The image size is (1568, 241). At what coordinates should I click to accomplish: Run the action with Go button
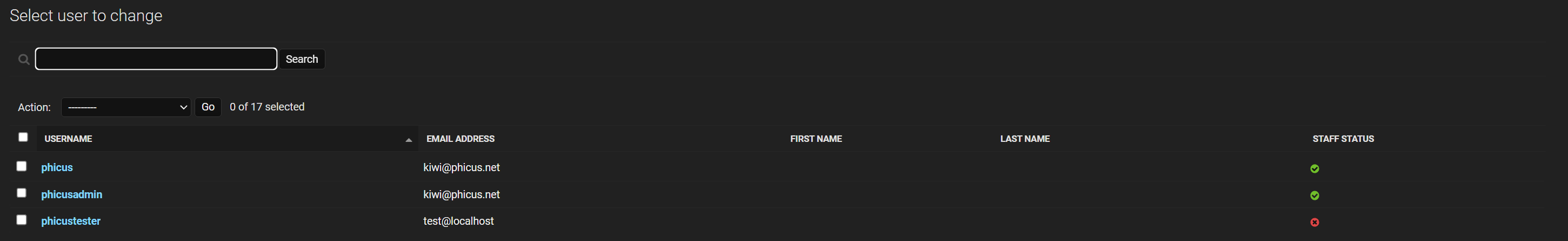click(x=208, y=107)
